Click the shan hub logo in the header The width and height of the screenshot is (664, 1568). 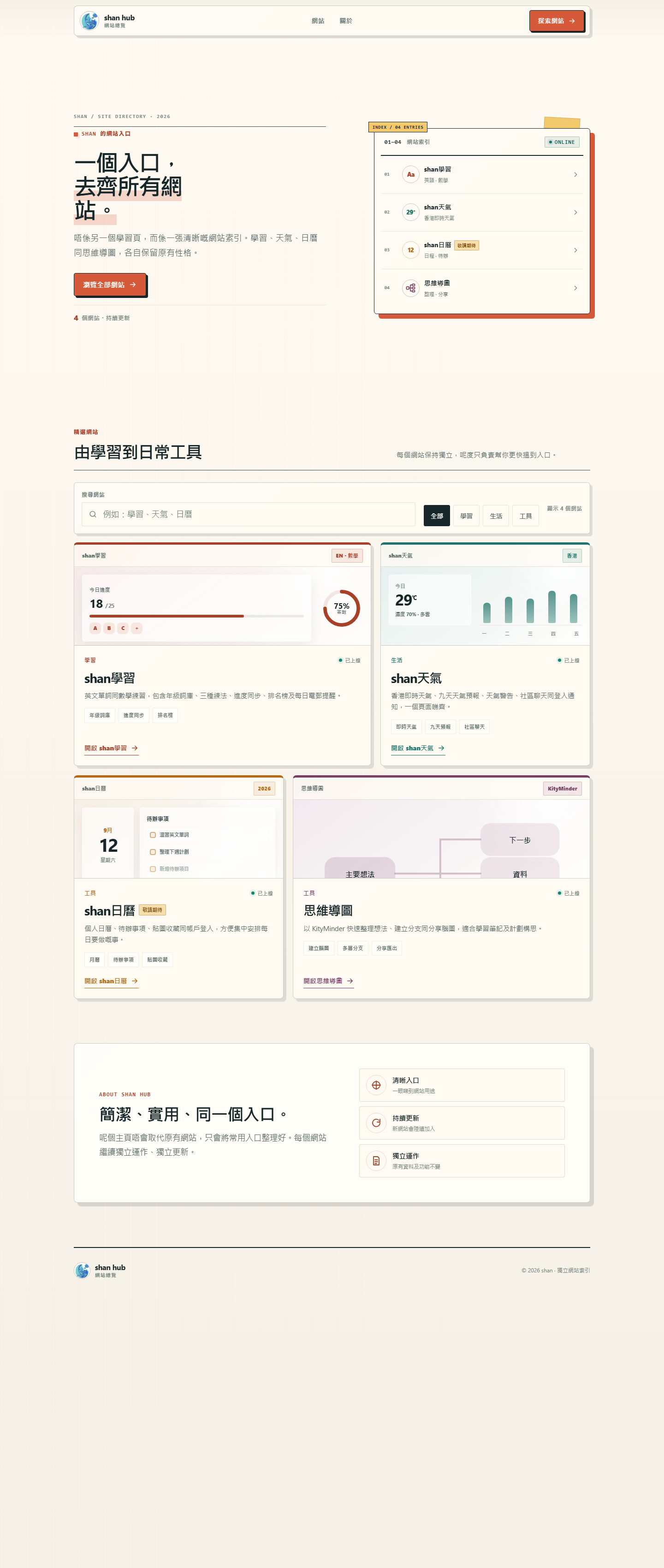pyautogui.click(x=89, y=21)
